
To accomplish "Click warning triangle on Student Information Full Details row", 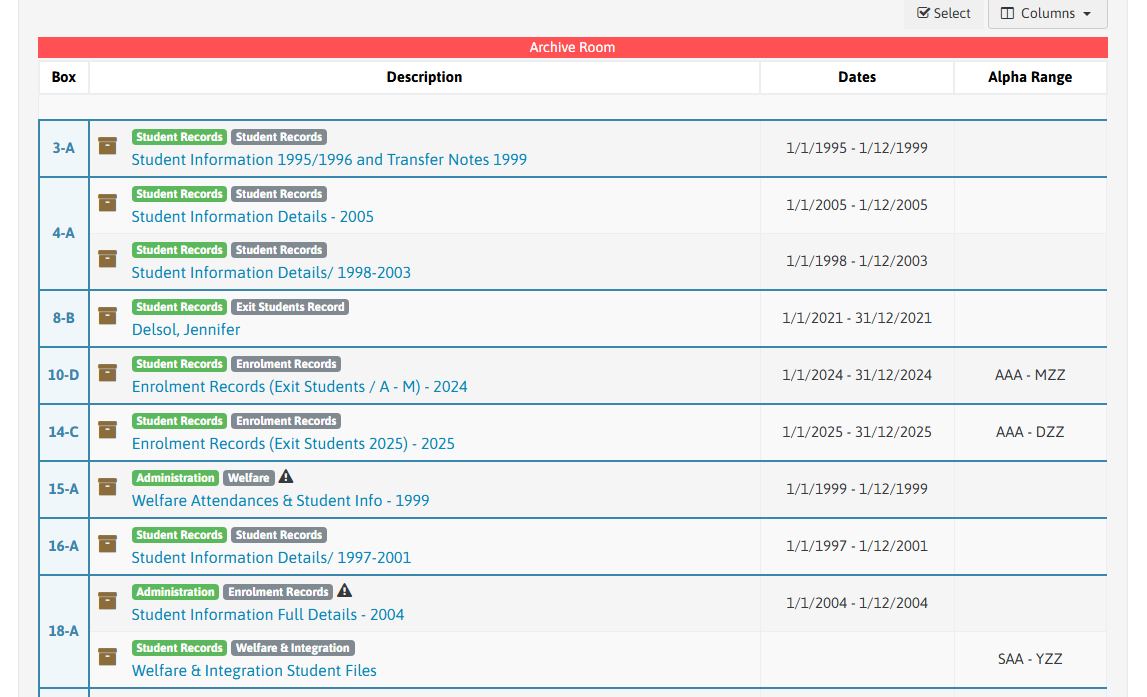I will click(x=345, y=591).
